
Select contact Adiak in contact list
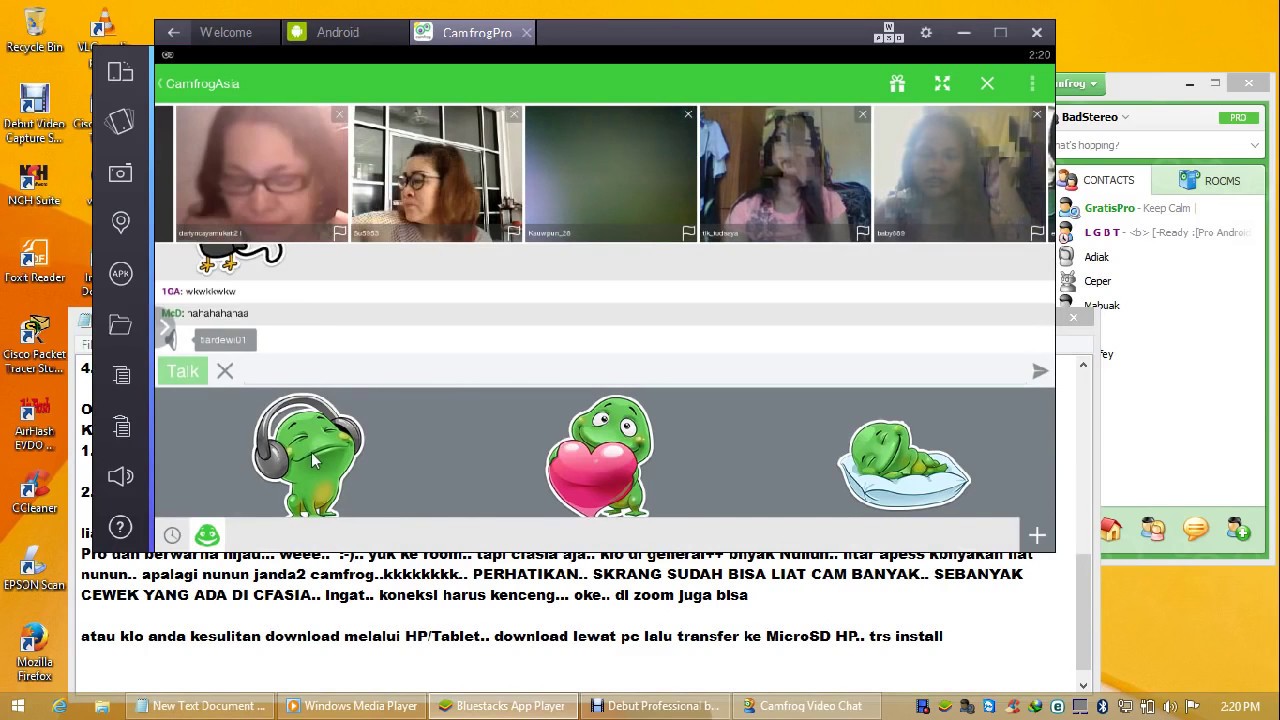tap(1160, 257)
